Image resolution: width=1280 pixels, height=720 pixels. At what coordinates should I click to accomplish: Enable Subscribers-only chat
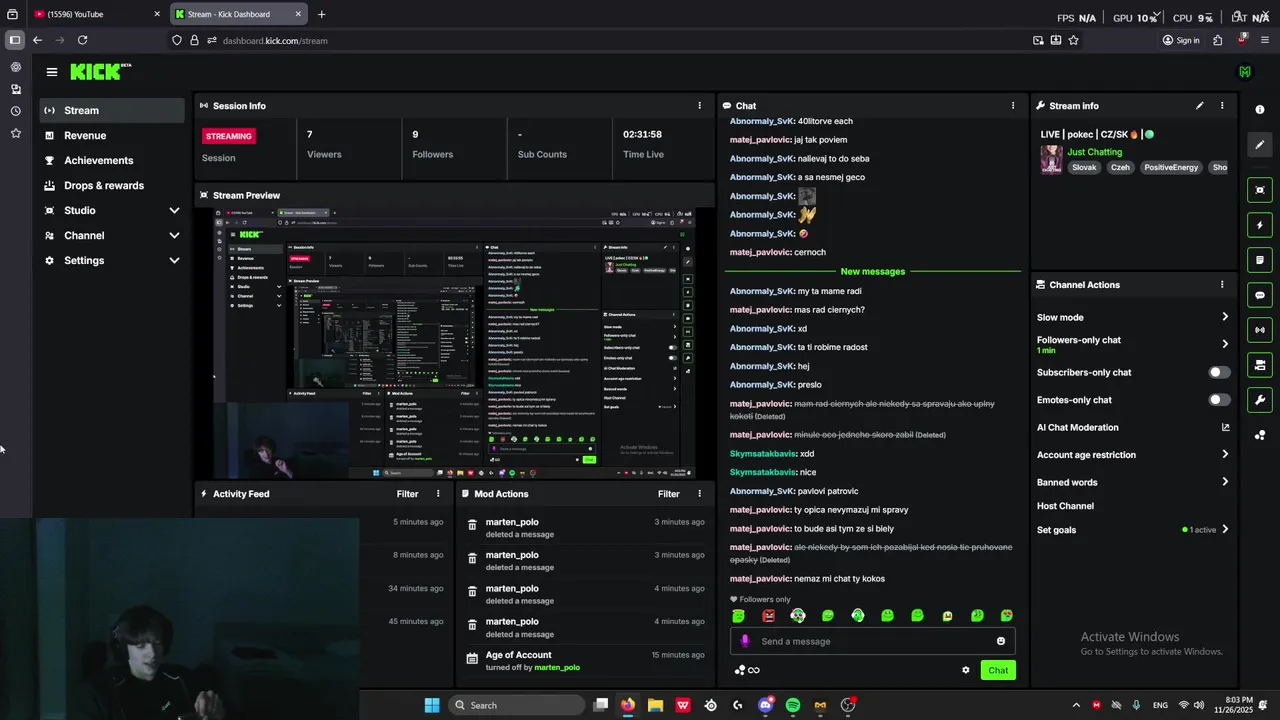pyautogui.click(x=1219, y=372)
